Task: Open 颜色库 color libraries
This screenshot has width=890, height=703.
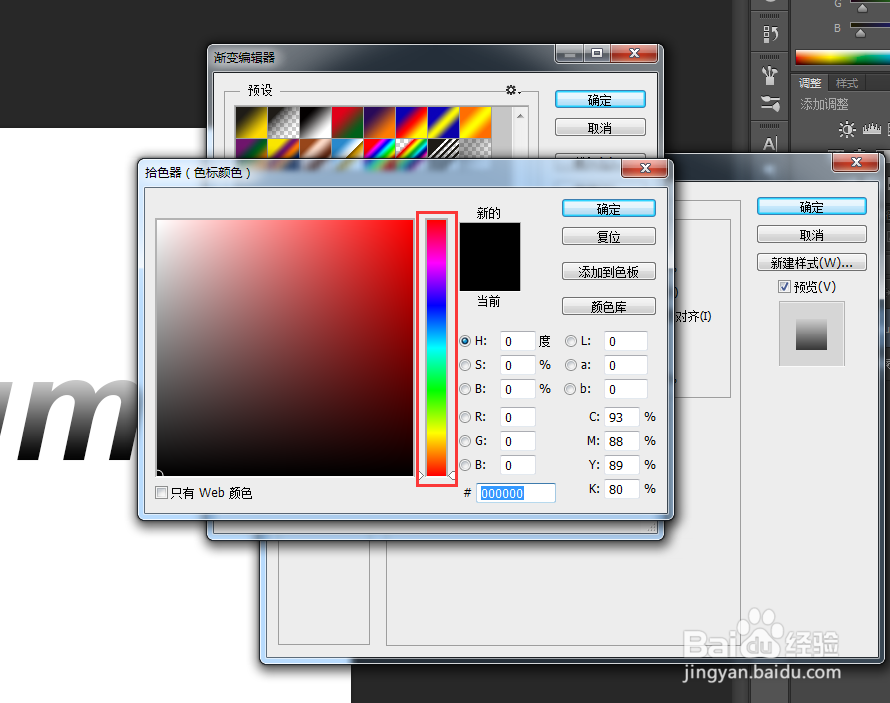Action: [x=608, y=306]
